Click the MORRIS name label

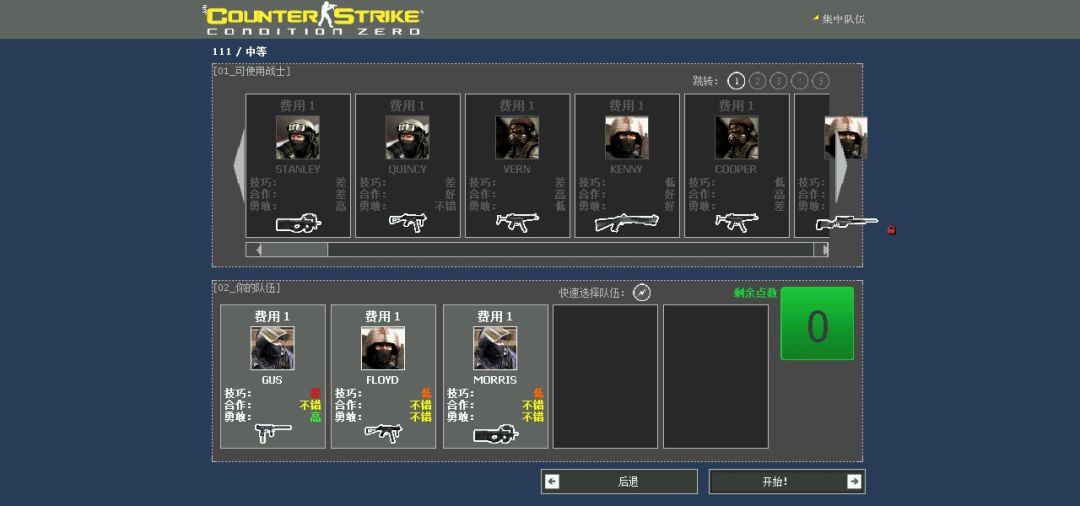pyautogui.click(x=495, y=380)
